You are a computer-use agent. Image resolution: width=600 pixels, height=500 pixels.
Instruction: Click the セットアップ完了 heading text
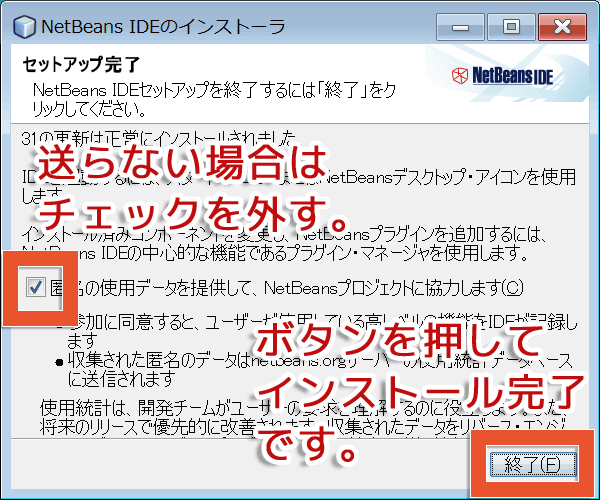(x=82, y=64)
